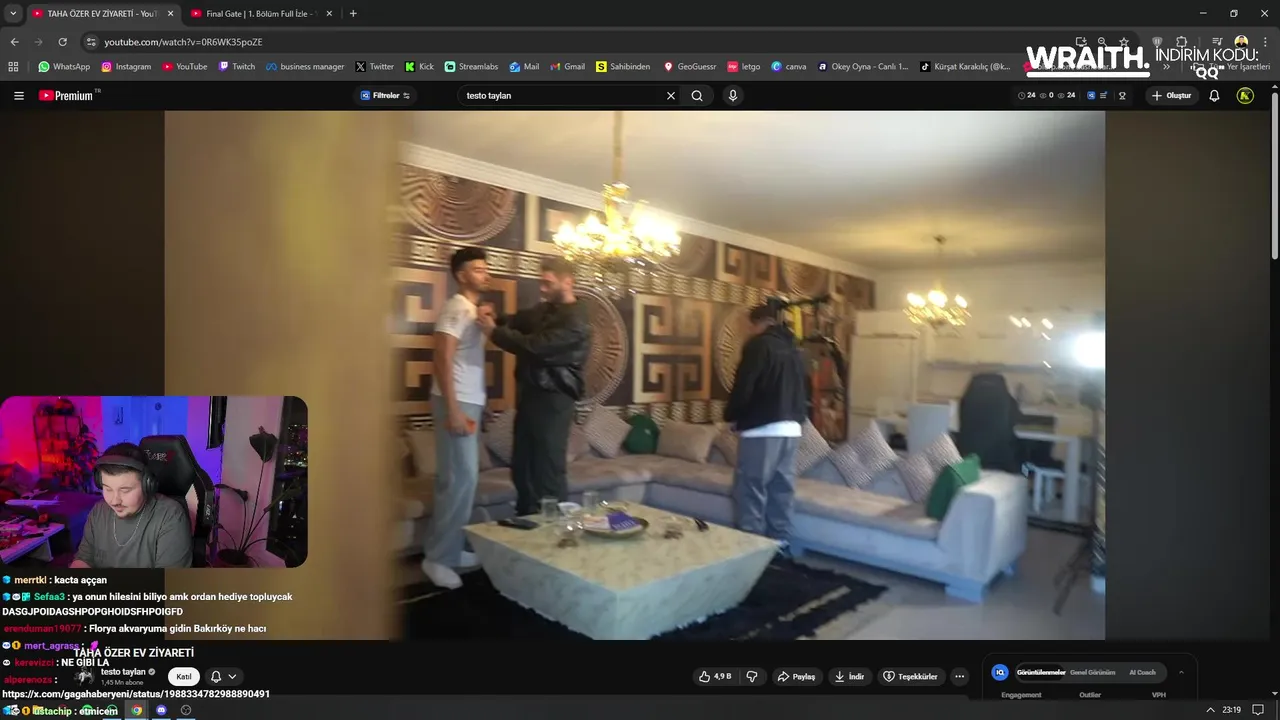
Task: Open the Twitter bookmark
Action: [375, 67]
